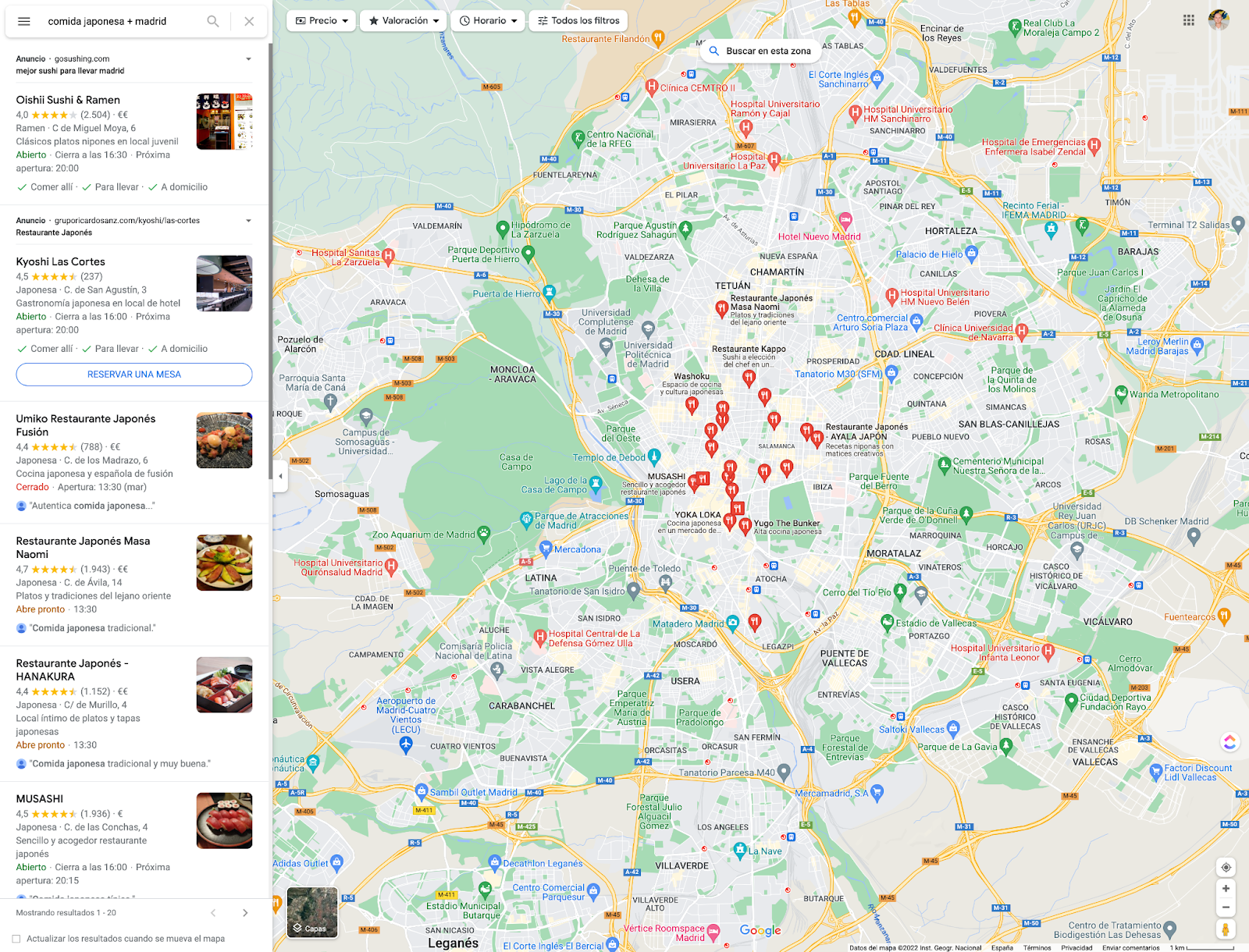
Task: Collapse the side results panel
Action: coord(280,476)
